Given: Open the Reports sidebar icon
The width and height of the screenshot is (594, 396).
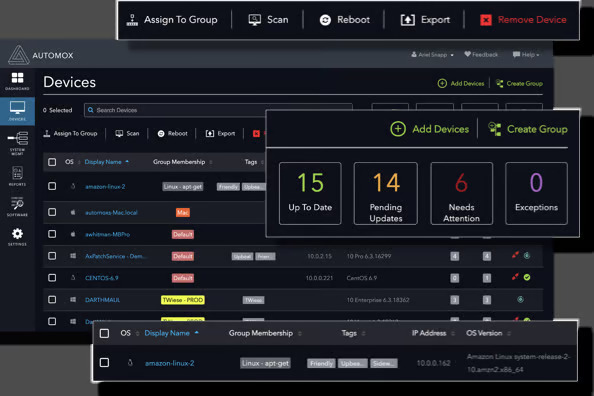Looking at the screenshot, I should coord(17,176).
